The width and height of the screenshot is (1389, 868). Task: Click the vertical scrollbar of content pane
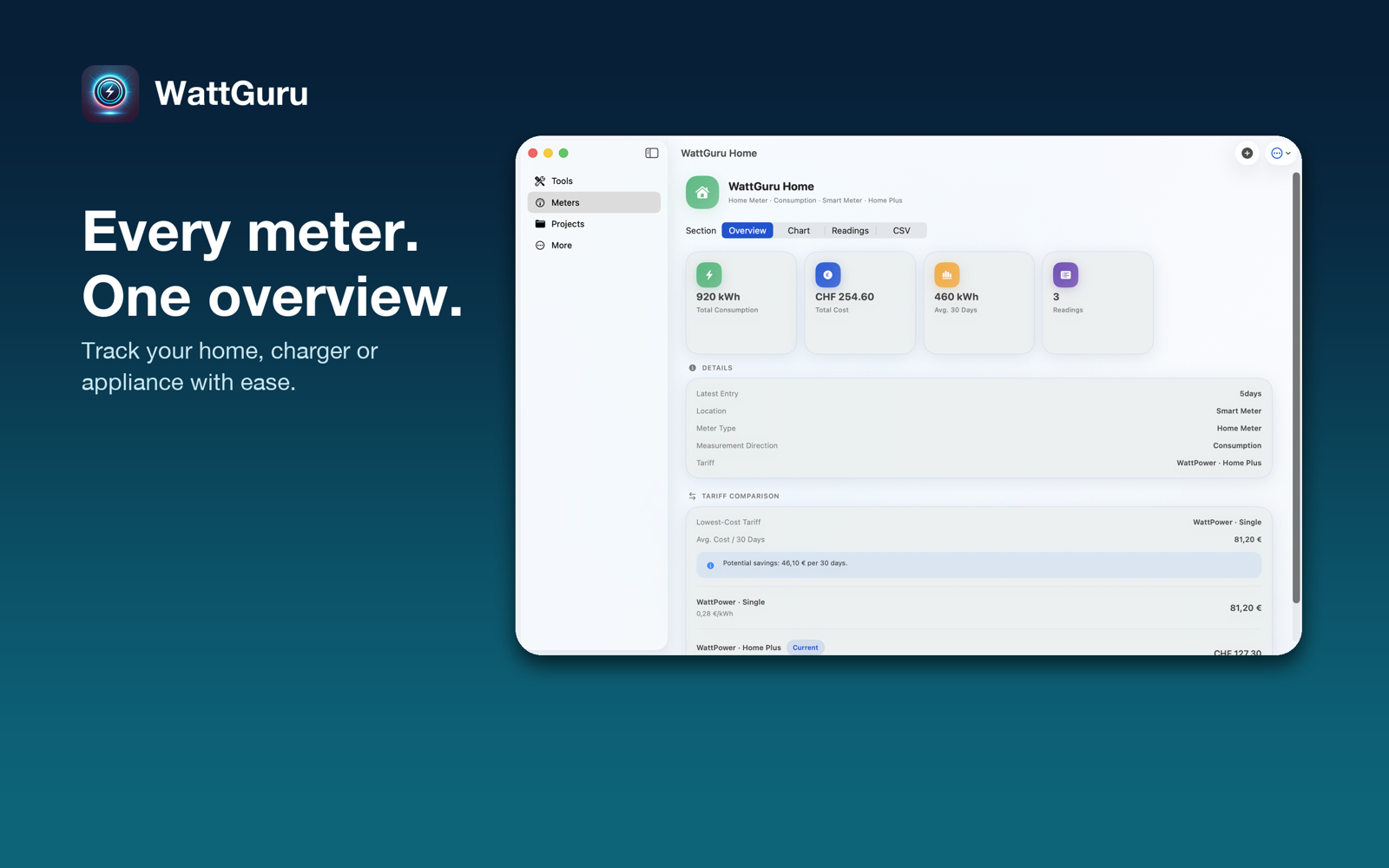click(1296, 388)
